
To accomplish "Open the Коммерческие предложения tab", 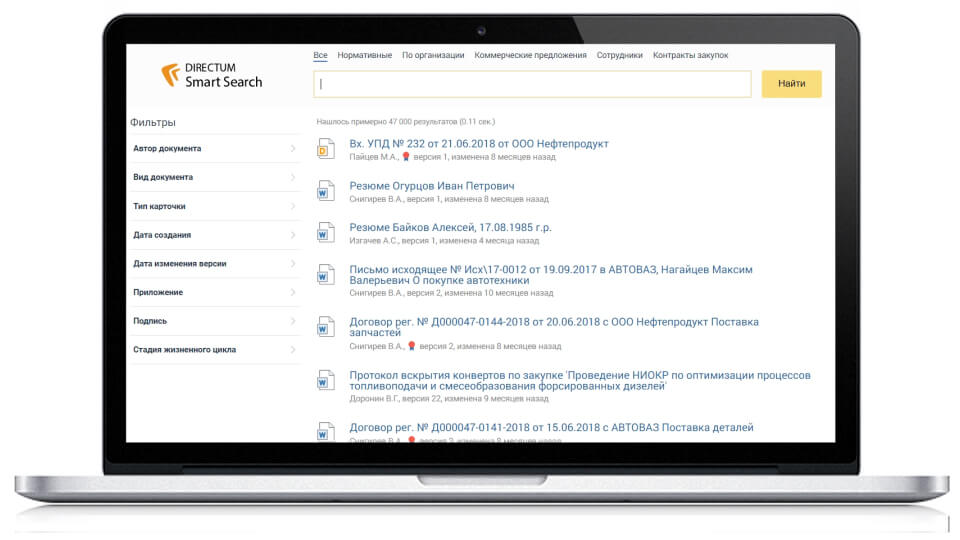I will point(530,55).
